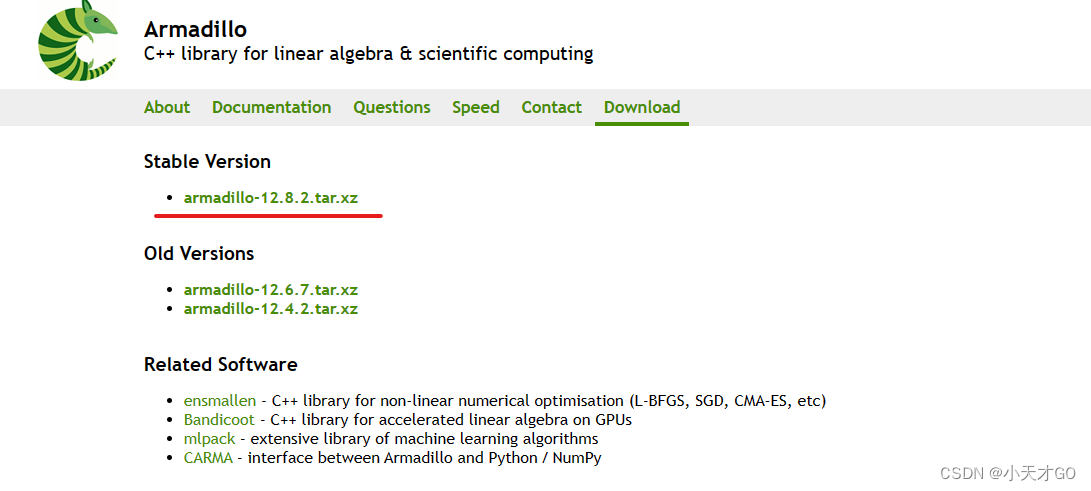Select the Speed tab
1091x491 pixels.
click(x=476, y=107)
